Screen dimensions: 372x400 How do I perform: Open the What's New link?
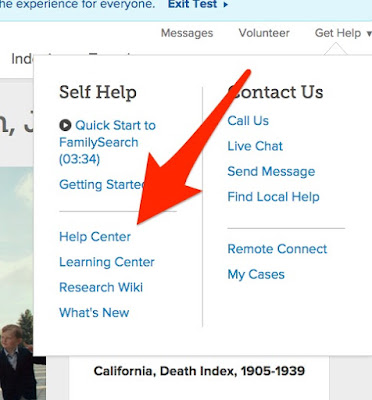94,313
